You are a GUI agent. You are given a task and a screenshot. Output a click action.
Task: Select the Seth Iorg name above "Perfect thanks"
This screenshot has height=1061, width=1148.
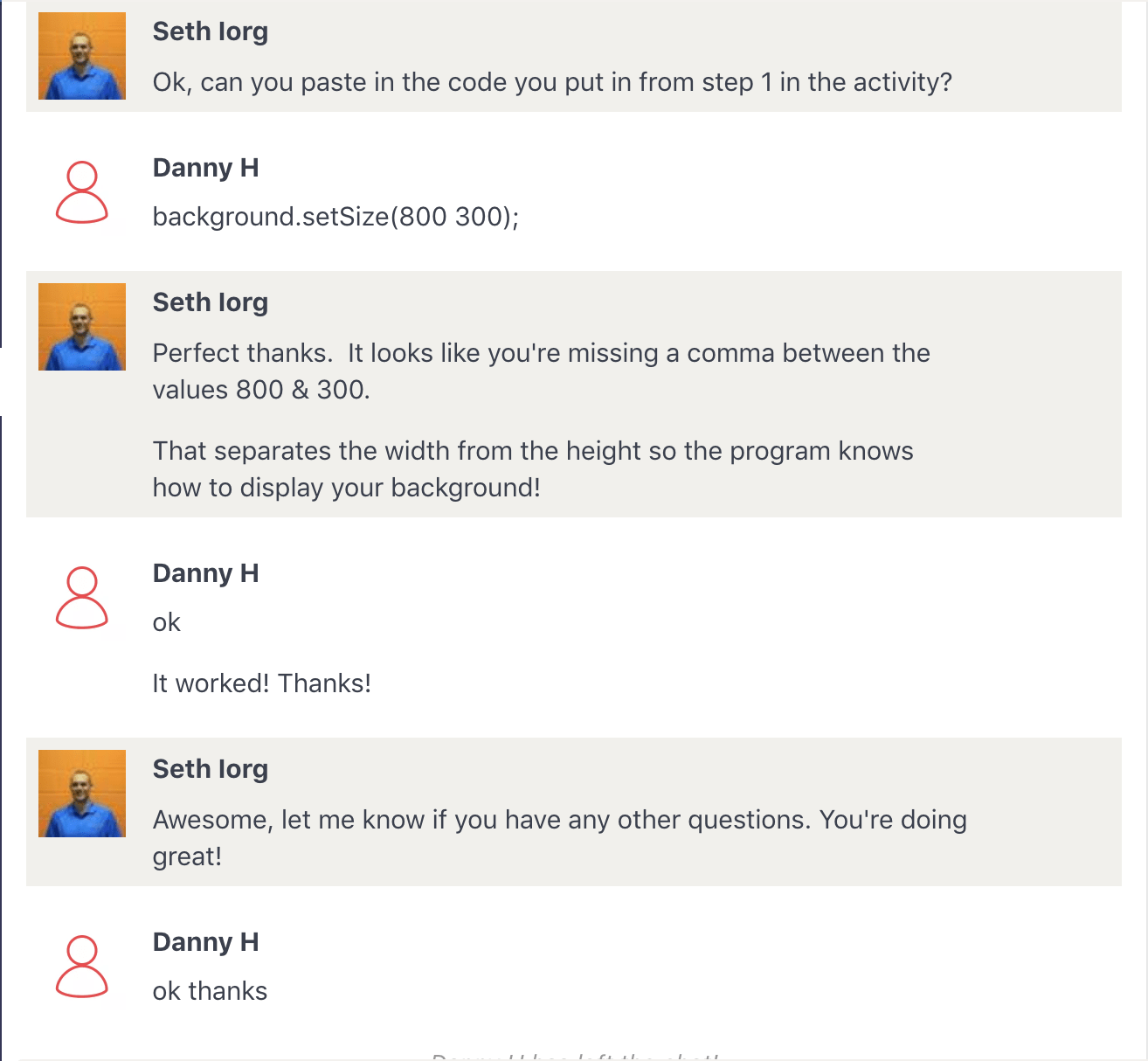211,302
